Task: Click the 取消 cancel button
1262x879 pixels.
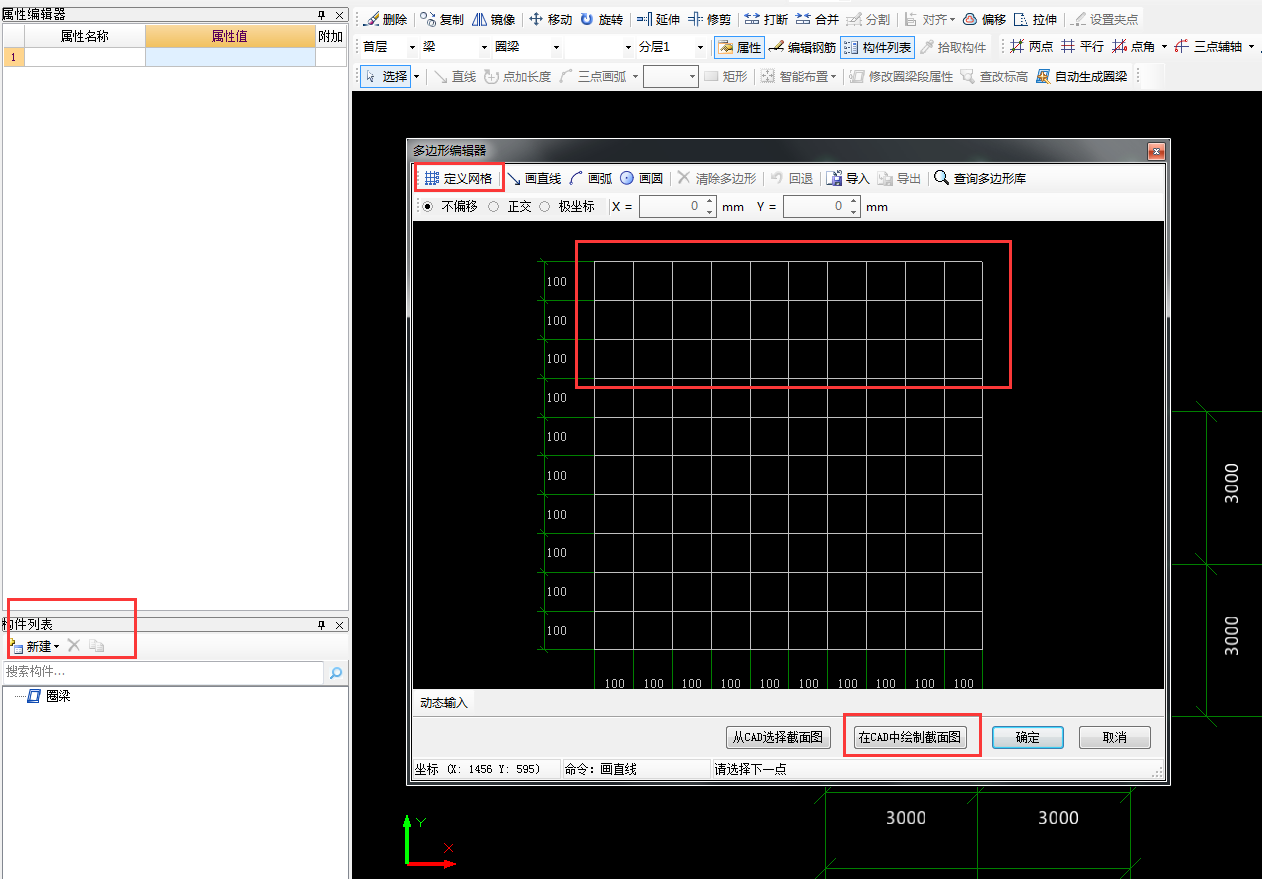Action: 1115,737
